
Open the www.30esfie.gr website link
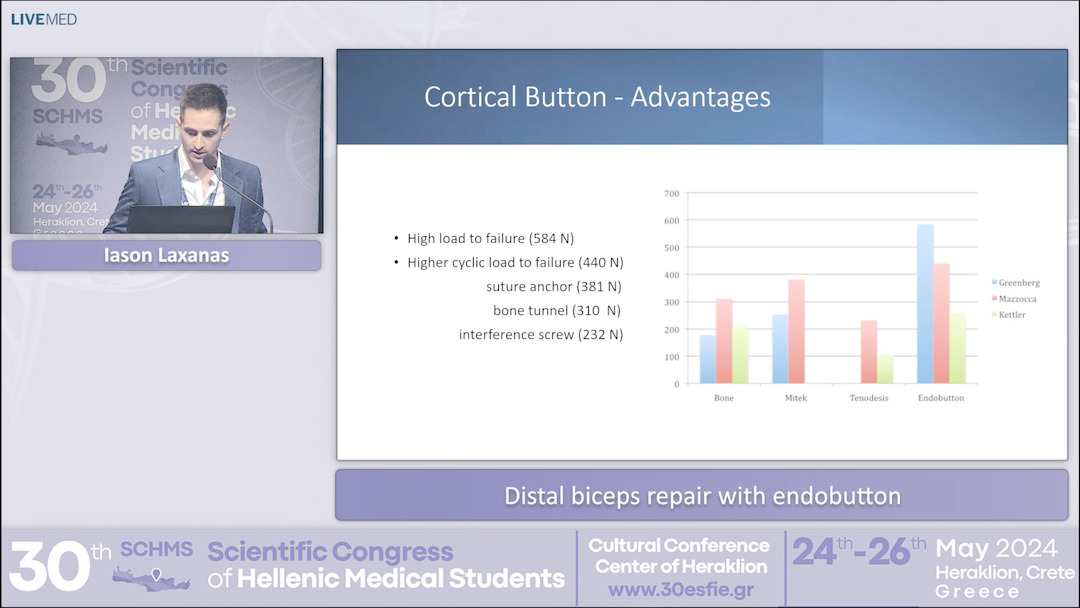coord(679,589)
